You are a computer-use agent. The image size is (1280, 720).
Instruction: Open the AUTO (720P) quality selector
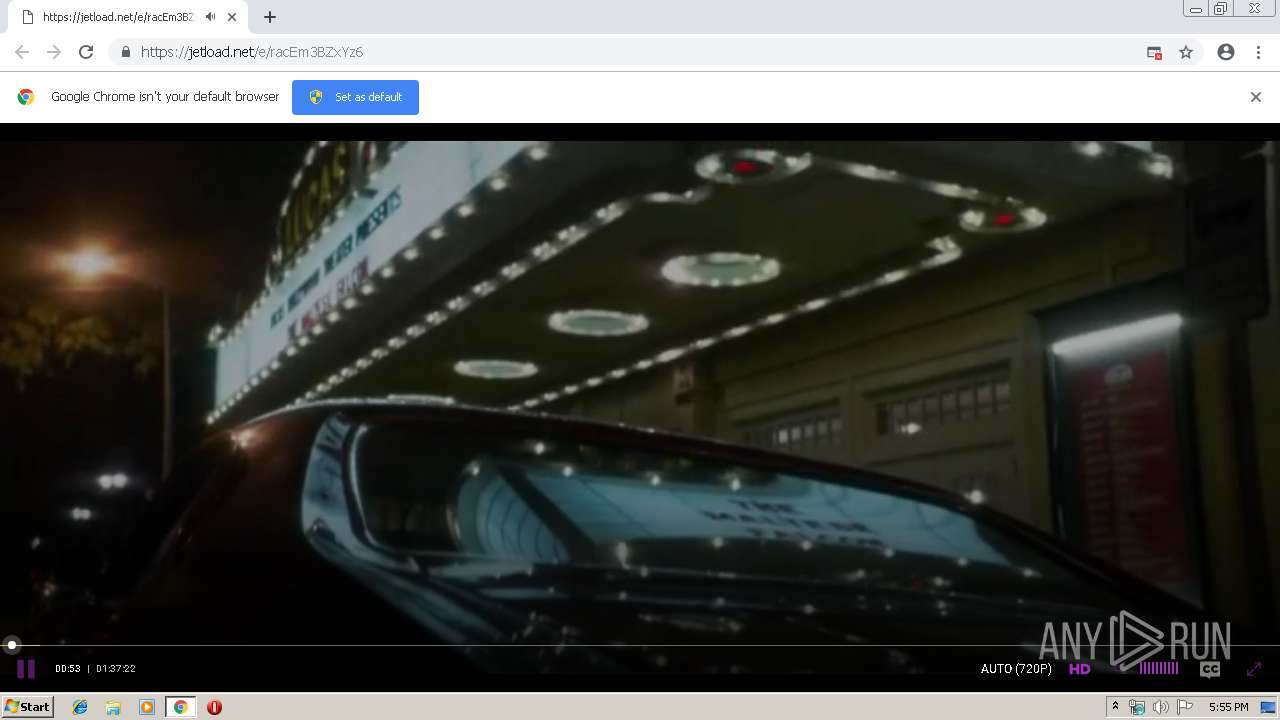1016,669
